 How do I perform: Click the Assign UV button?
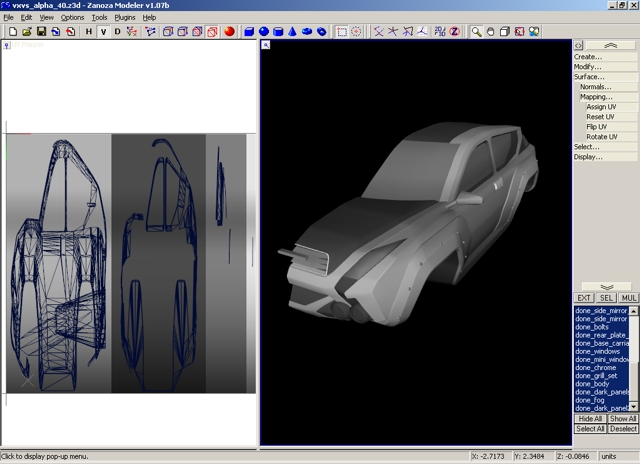pyautogui.click(x=602, y=107)
